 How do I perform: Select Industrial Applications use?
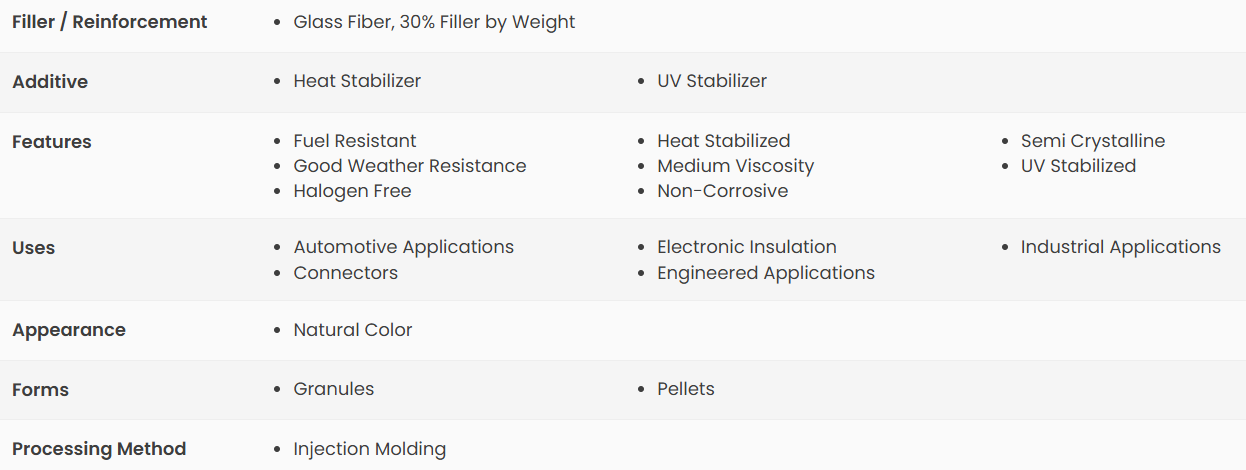(x=1121, y=247)
